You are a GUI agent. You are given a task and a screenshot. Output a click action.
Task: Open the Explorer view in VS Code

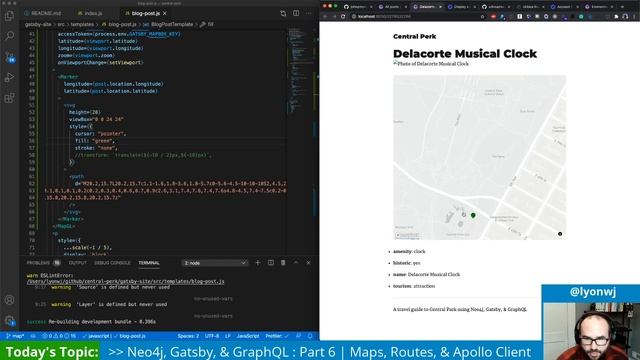(9, 16)
